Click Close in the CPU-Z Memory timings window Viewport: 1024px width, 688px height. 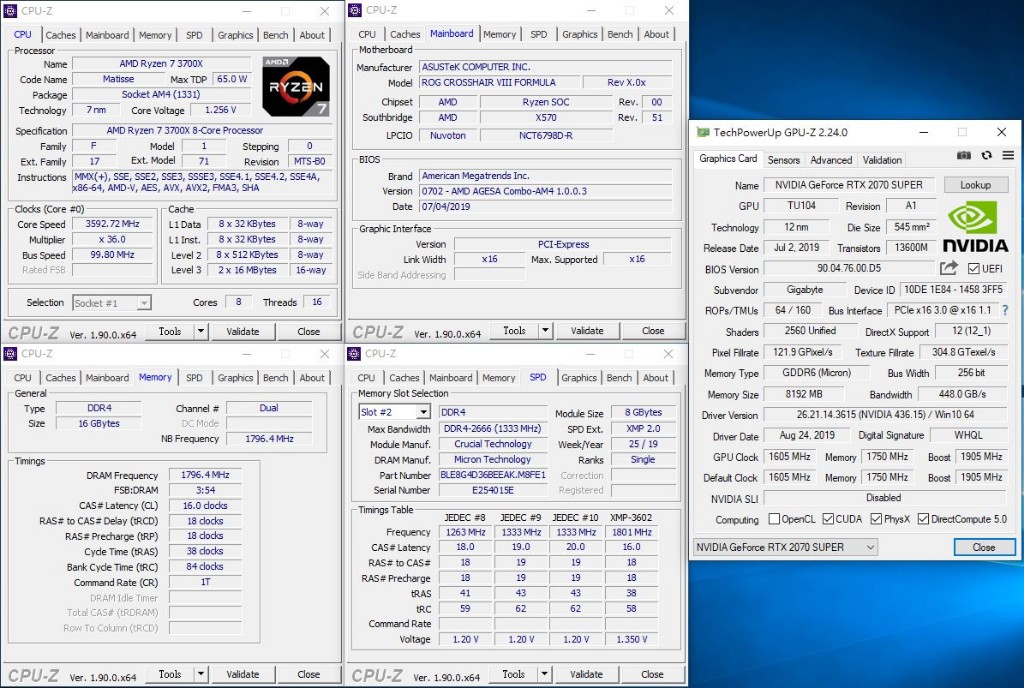click(308, 674)
